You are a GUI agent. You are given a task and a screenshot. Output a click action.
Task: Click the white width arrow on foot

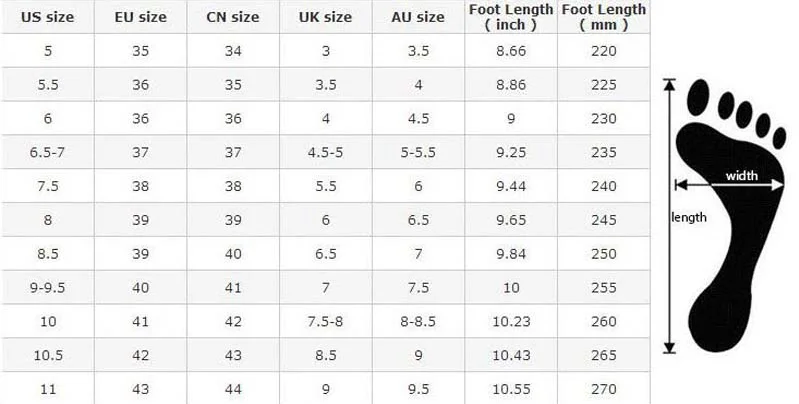tap(729, 185)
